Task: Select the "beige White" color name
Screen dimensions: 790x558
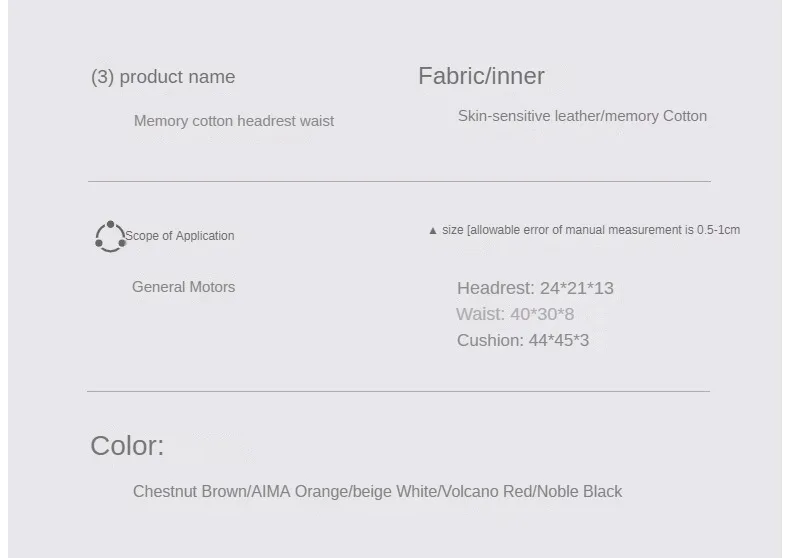Action: click(395, 492)
